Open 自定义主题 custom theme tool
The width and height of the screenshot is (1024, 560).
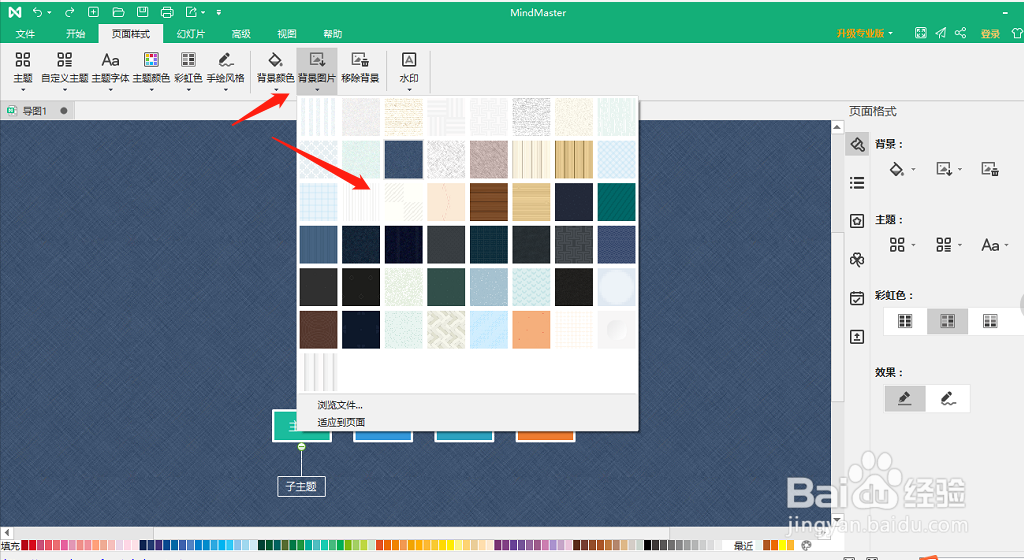click(x=64, y=69)
